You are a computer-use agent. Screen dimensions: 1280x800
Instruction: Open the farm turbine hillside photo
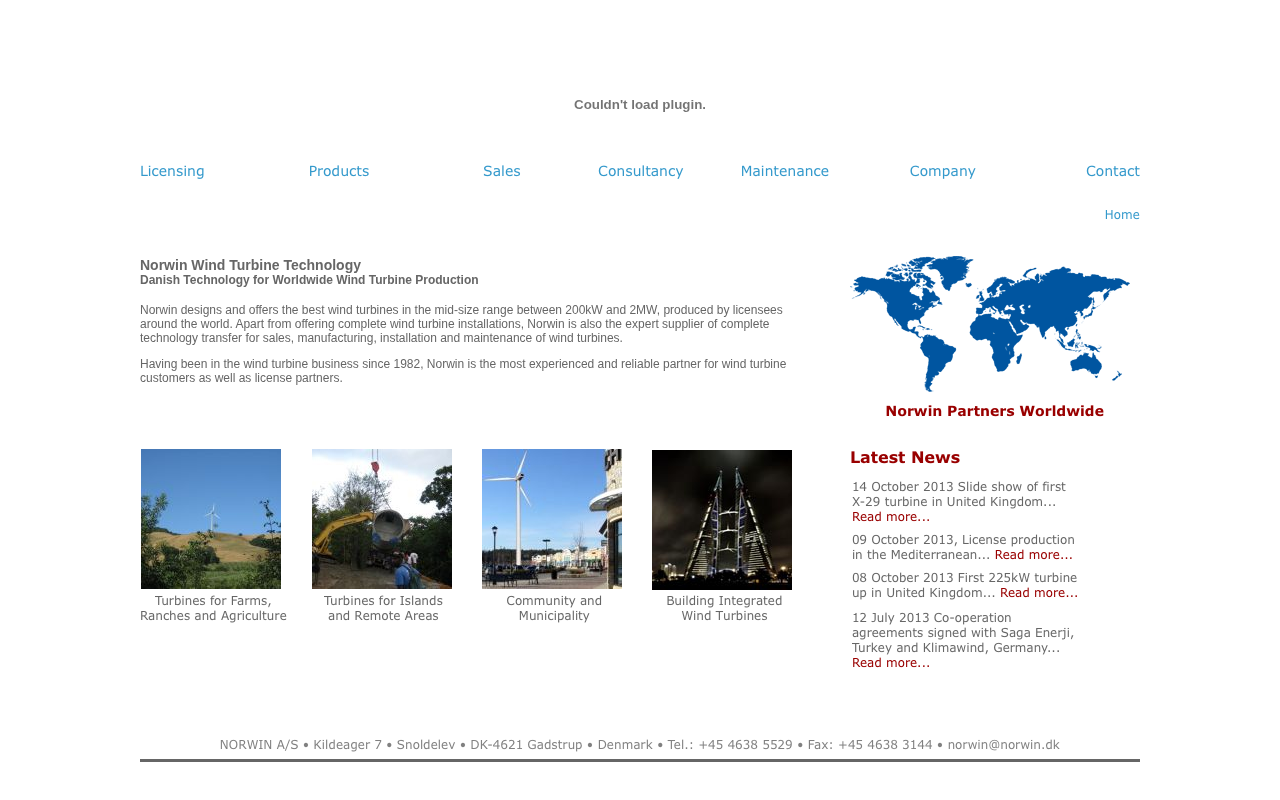[211, 519]
